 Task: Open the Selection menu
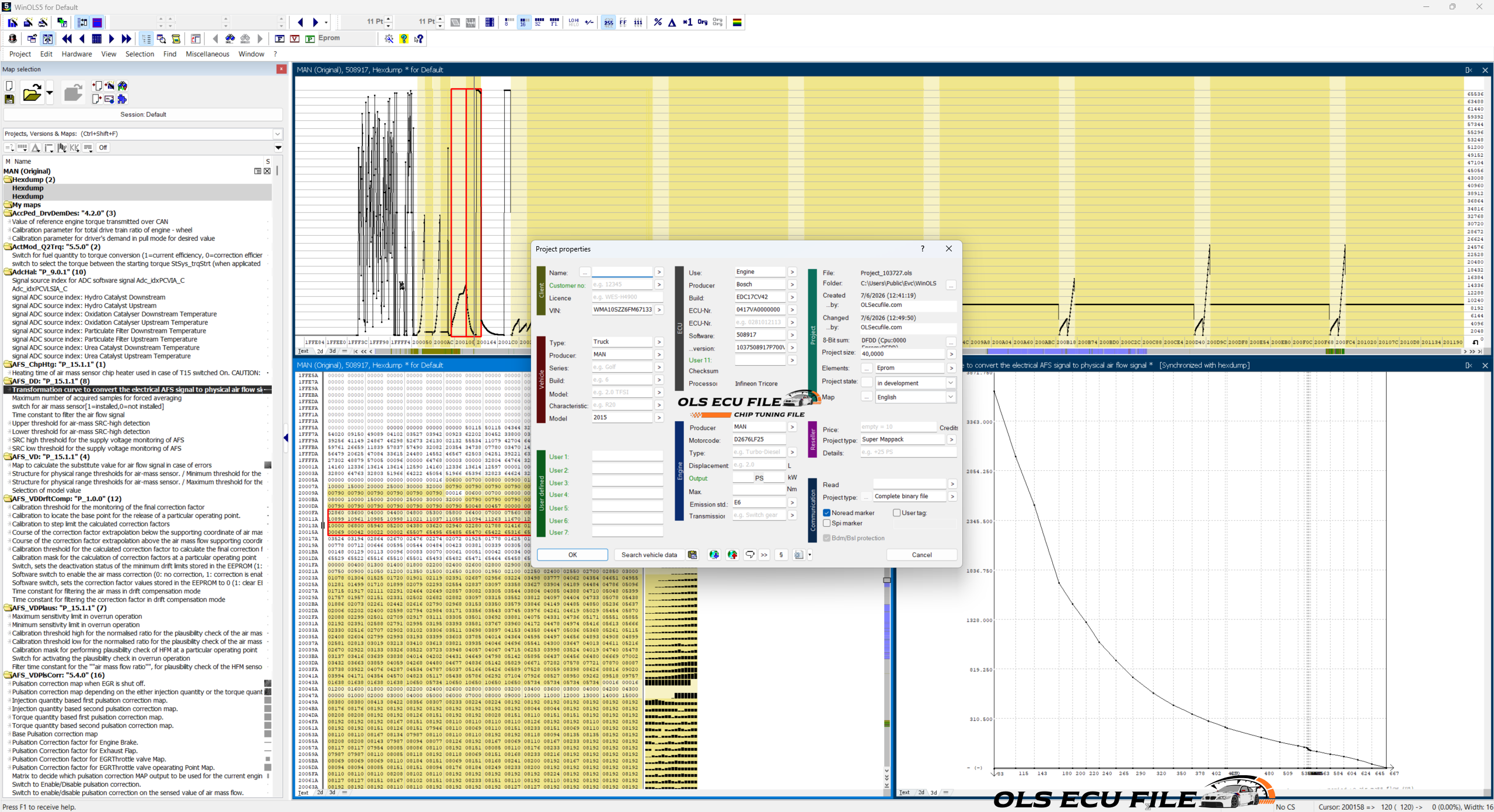point(139,54)
